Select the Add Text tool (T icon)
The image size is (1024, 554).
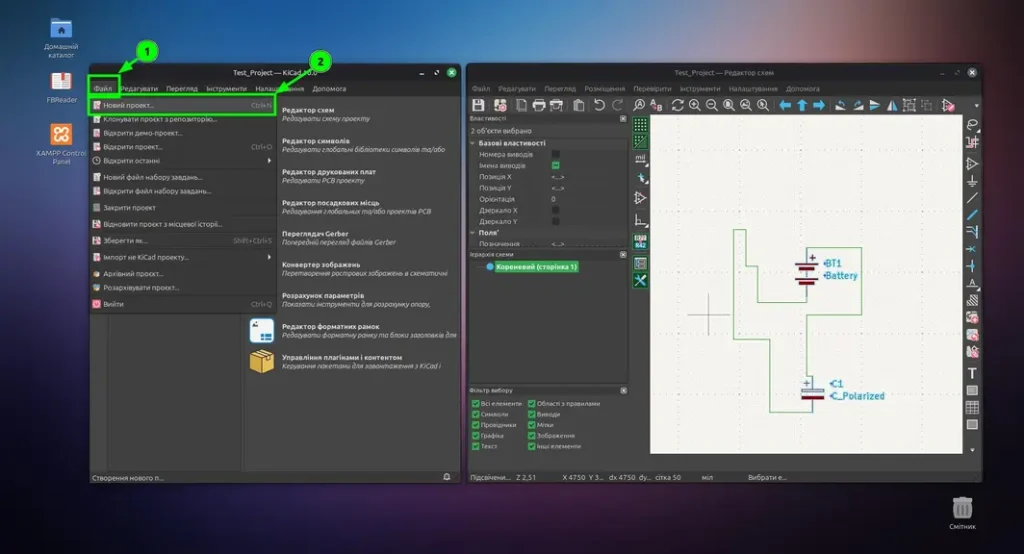[972, 373]
